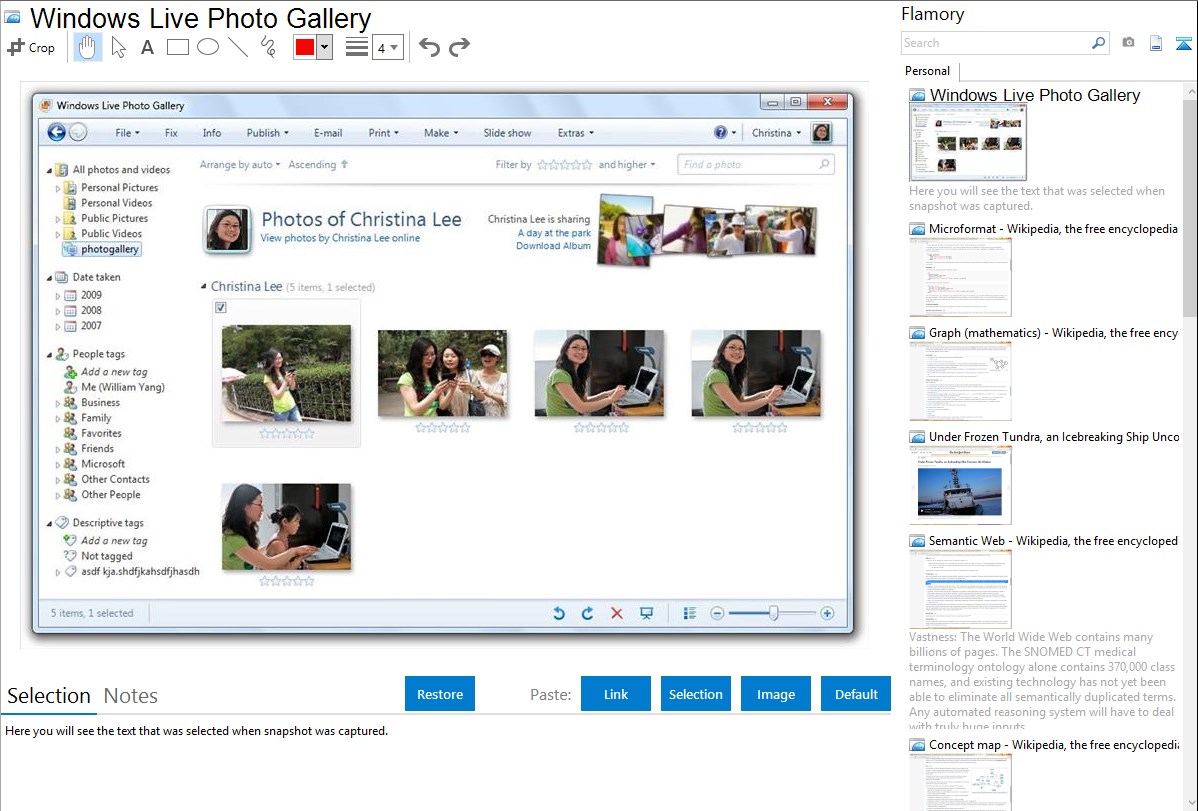Activate the hand pan tool
This screenshot has height=811, width=1198.
87,47
